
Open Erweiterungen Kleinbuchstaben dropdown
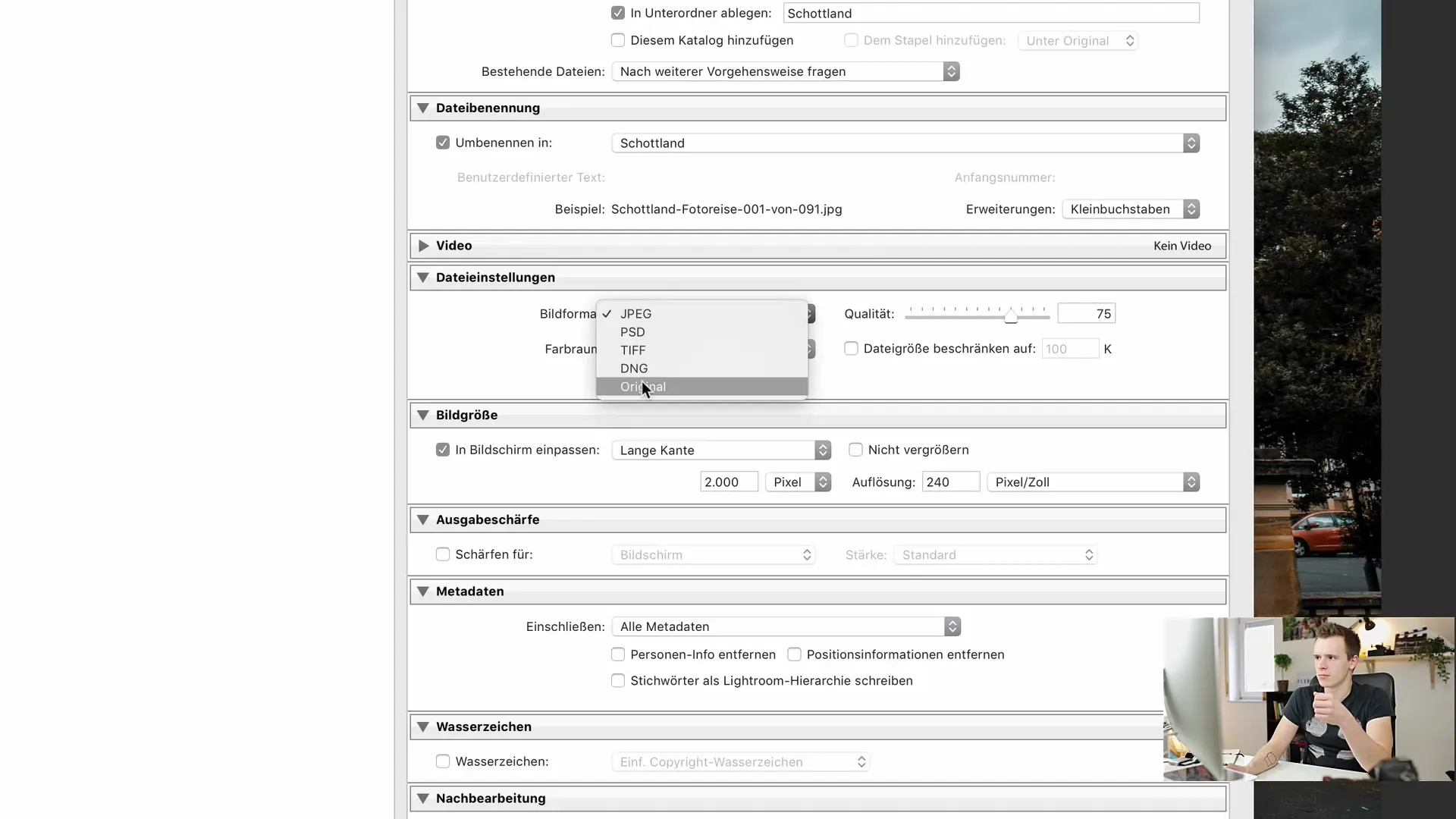1131,209
